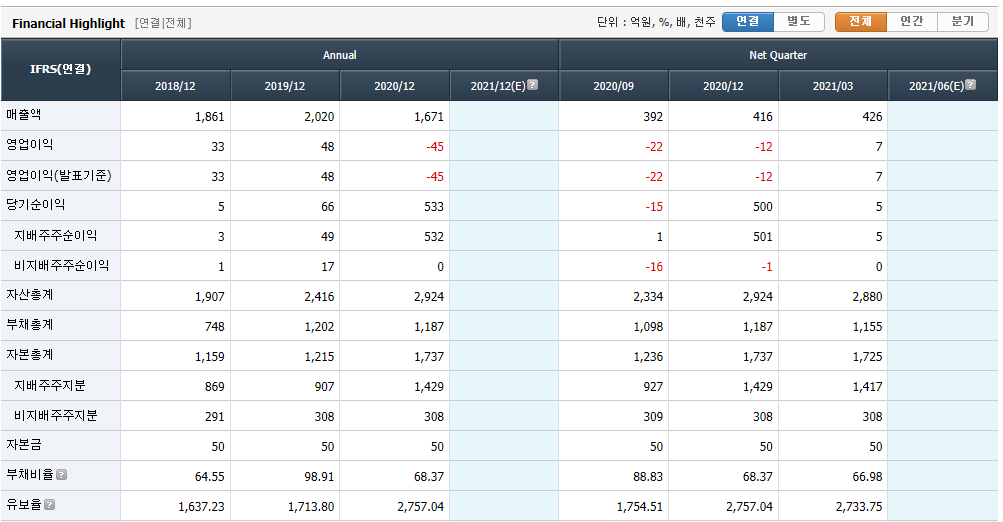Select the 자본금 row label
Viewport: 1003px width, 522px height.
pyautogui.click(x=24, y=445)
